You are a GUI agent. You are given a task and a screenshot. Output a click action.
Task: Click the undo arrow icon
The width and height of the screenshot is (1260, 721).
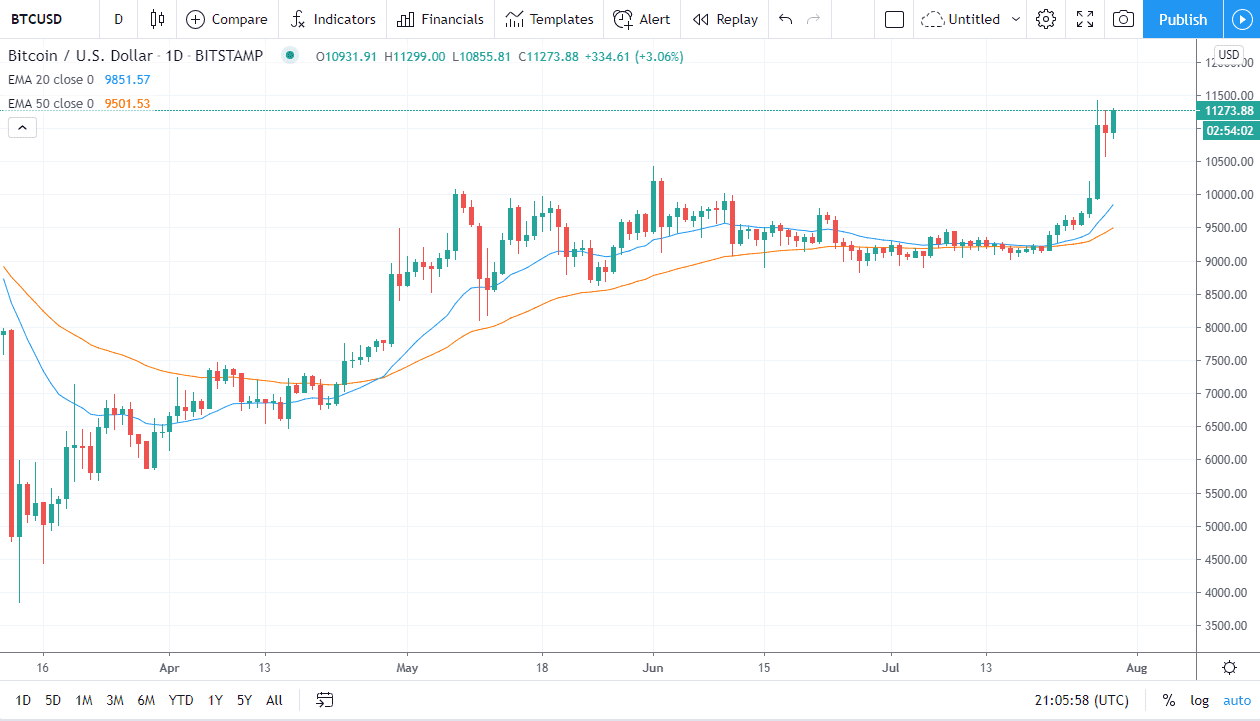786,19
